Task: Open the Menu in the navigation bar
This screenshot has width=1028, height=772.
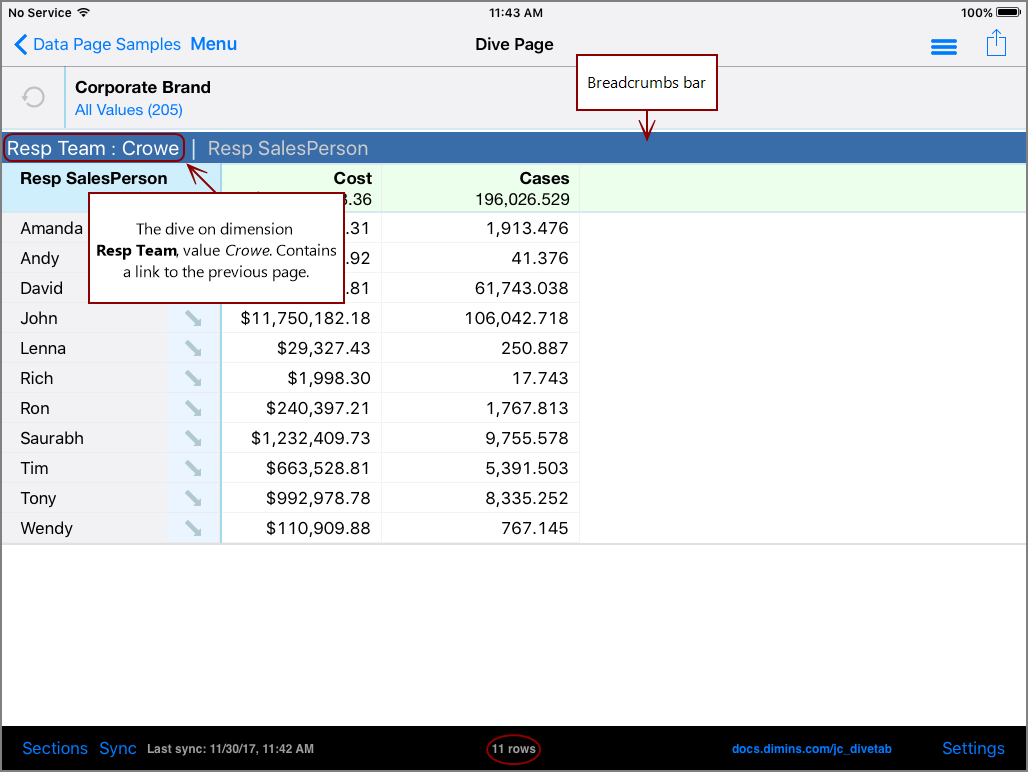Action: tap(213, 44)
